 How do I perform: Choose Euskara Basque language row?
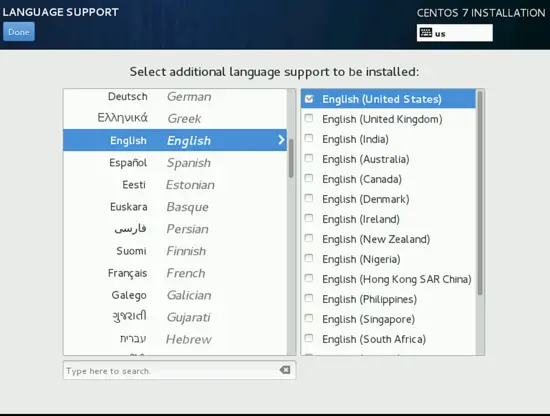[x=175, y=207]
